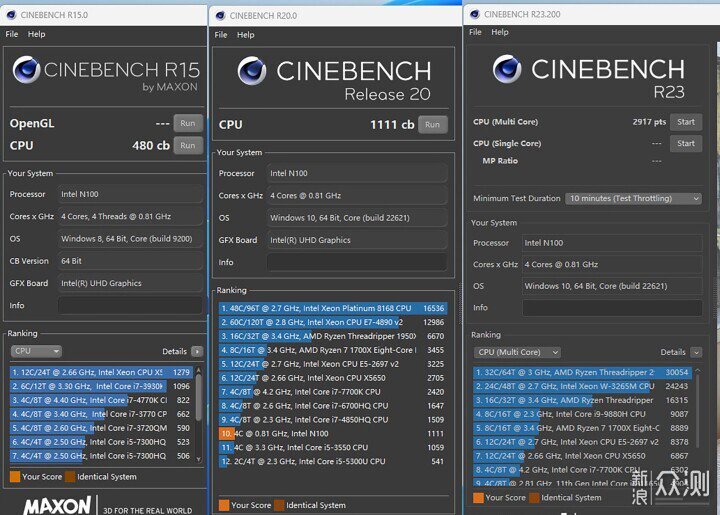The height and width of the screenshot is (515, 720).
Task: Select R15 ranking row Intel Core i7-3720QM 590
Action: point(101,428)
